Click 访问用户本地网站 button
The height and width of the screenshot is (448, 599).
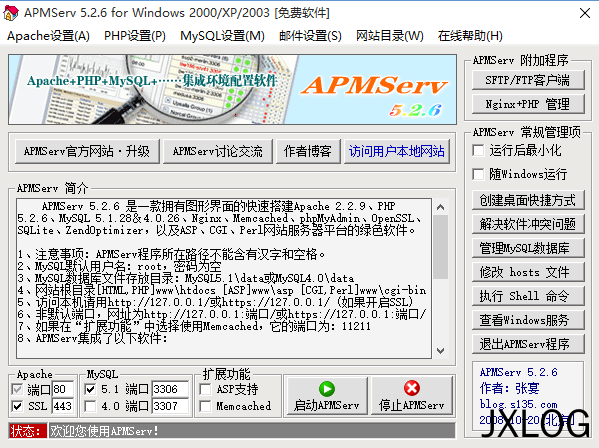pos(397,151)
